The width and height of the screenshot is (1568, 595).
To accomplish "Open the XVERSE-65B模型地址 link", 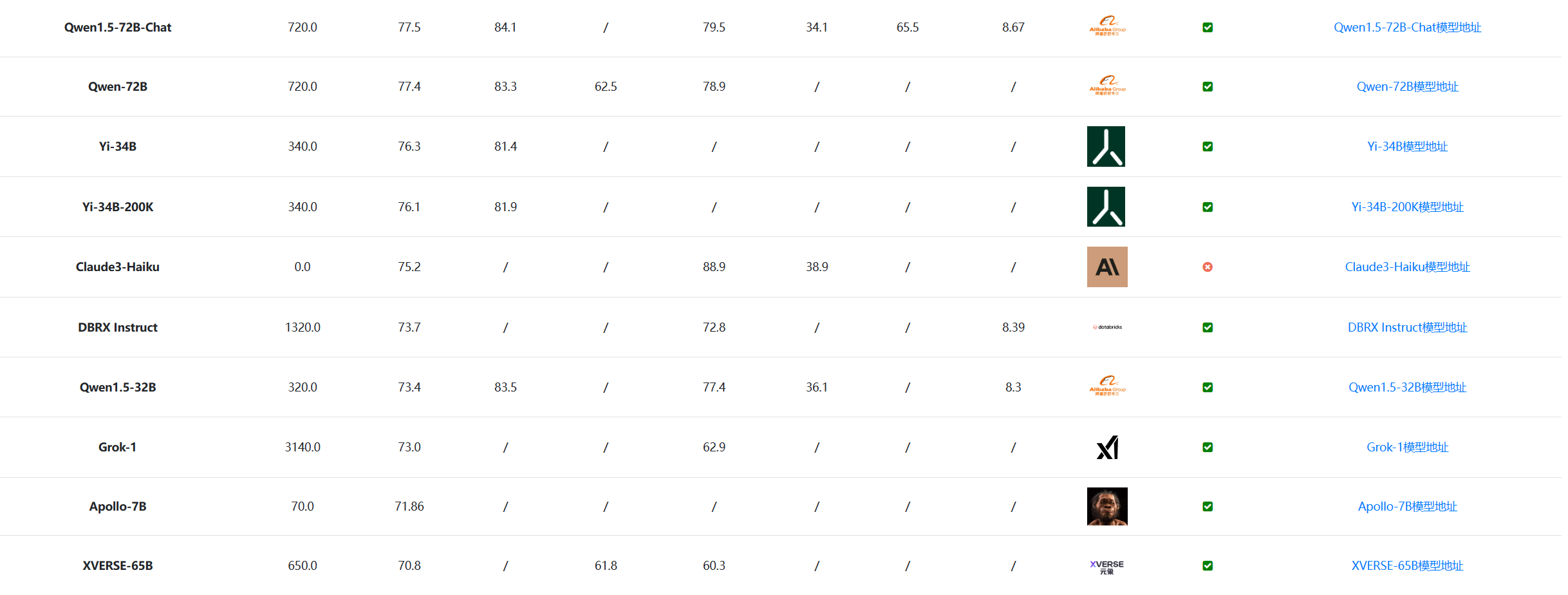I will click(1407, 566).
